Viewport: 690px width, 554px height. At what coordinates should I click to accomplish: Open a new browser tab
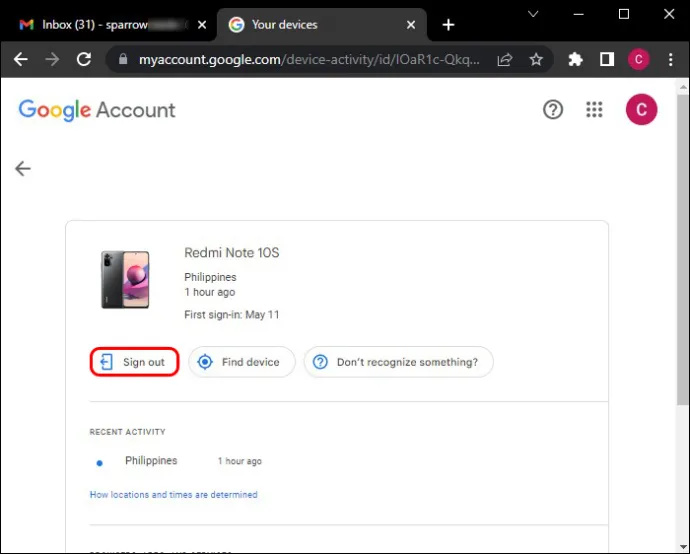point(448,25)
